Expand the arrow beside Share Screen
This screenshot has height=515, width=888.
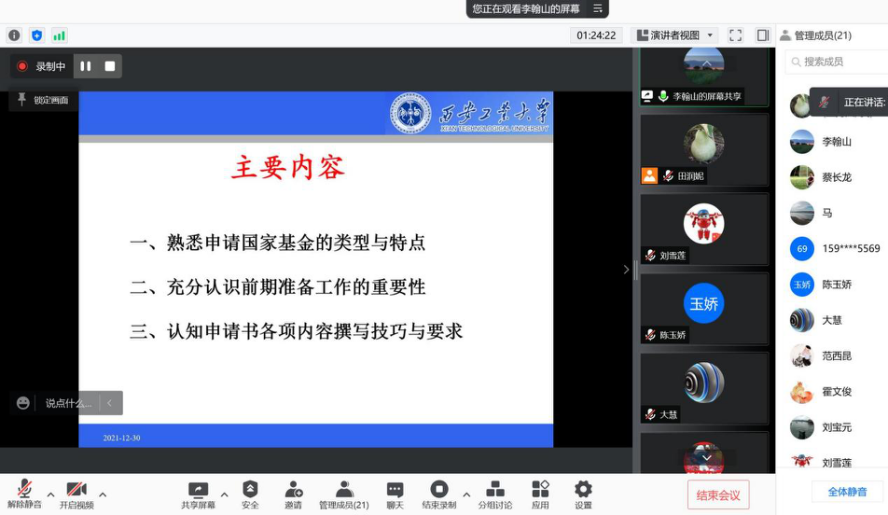coord(224,494)
